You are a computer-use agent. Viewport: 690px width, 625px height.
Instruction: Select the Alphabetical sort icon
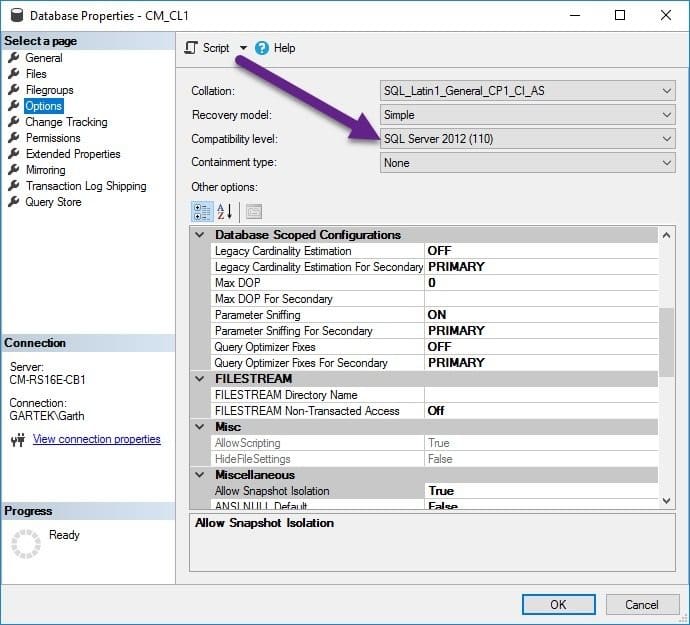click(x=224, y=212)
